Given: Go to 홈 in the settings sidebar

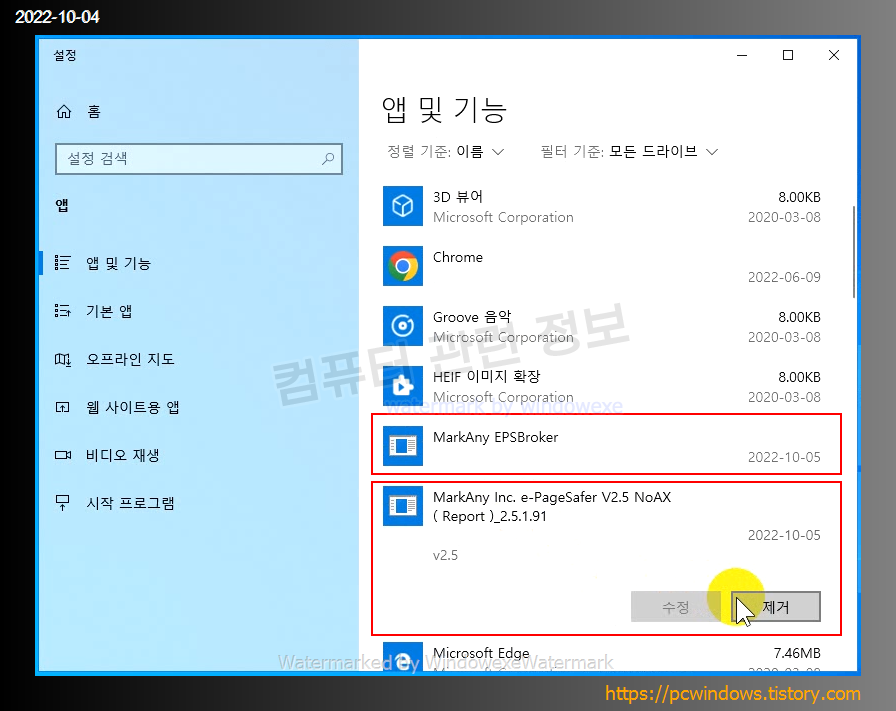Looking at the screenshot, I should (x=94, y=111).
